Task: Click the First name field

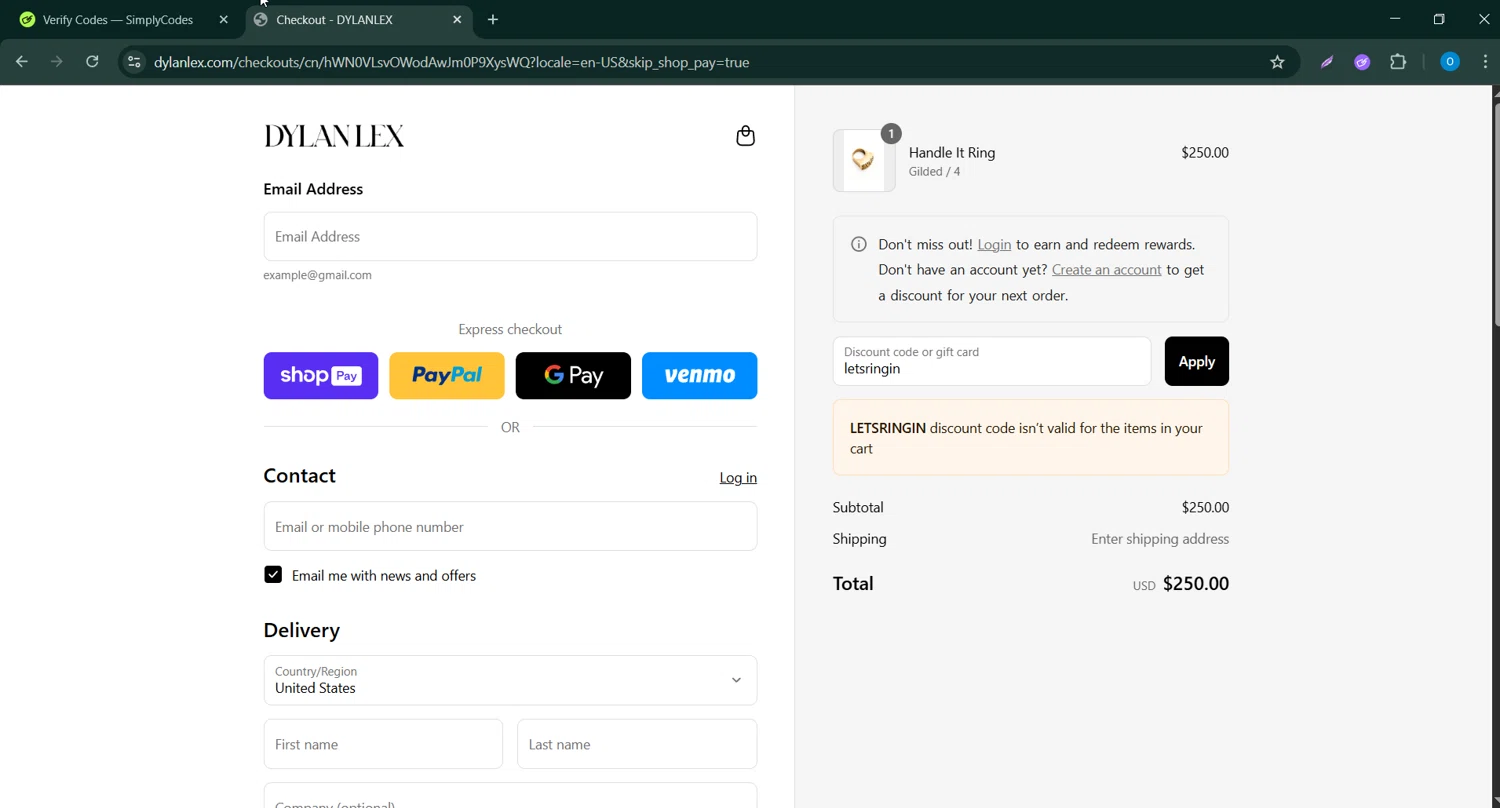Action: pyautogui.click(x=383, y=744)
